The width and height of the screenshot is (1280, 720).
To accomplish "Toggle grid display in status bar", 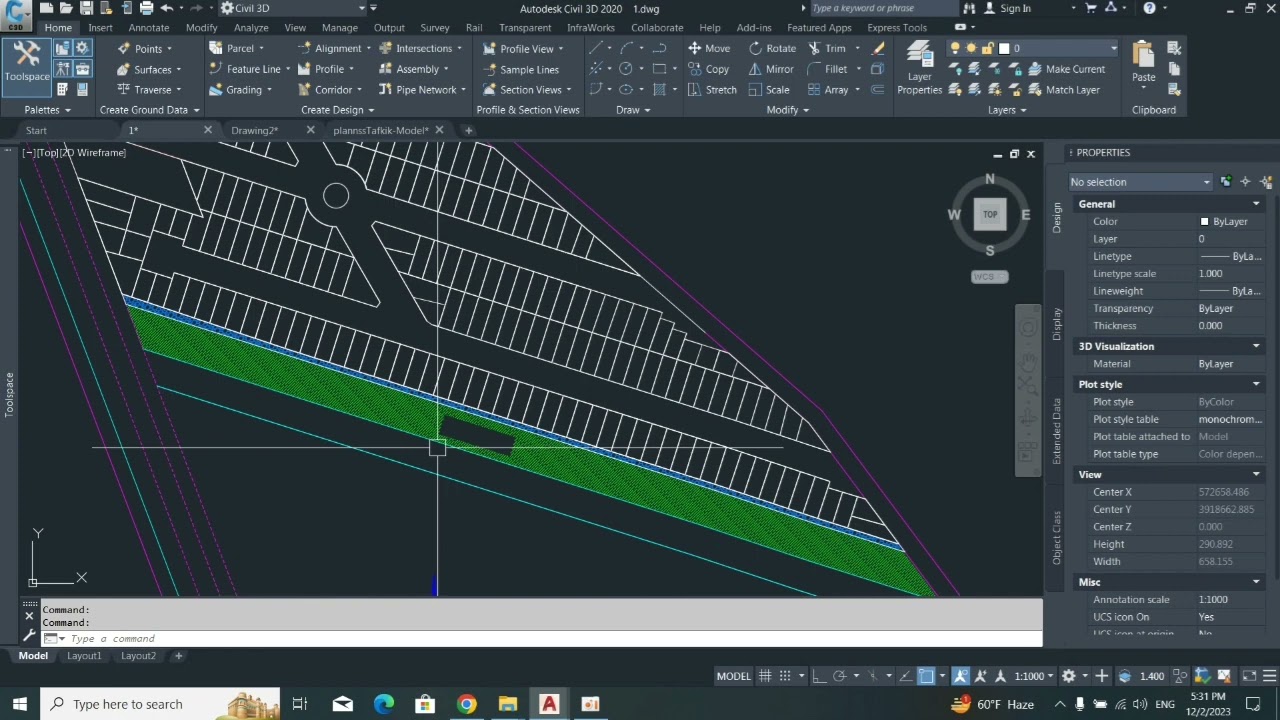I will [x=765, y=676].
